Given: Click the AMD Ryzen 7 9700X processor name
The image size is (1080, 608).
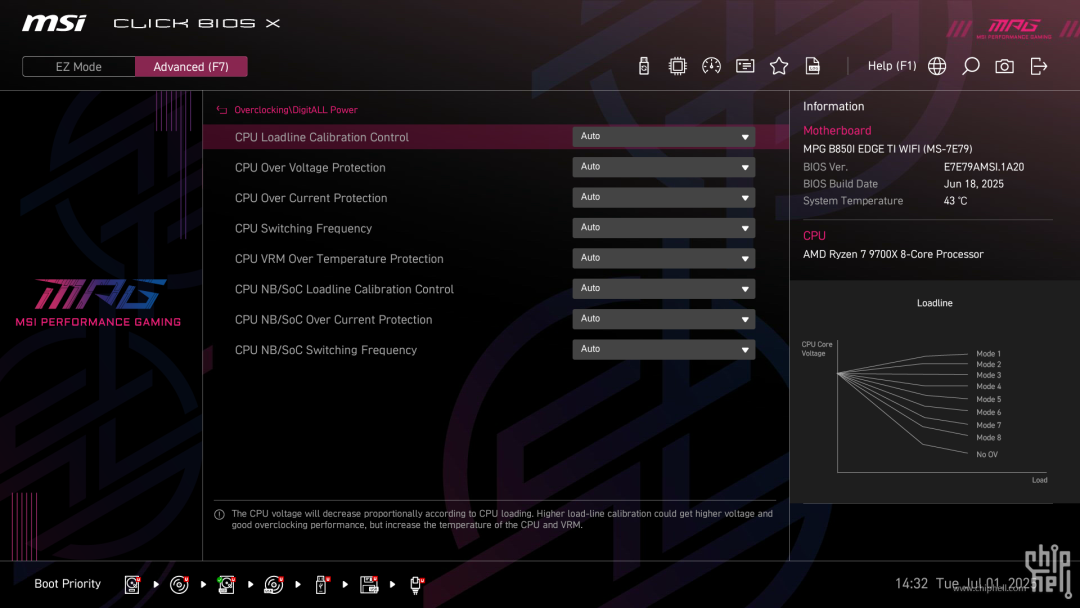Looking at the screenshot, I should (893, 254).
